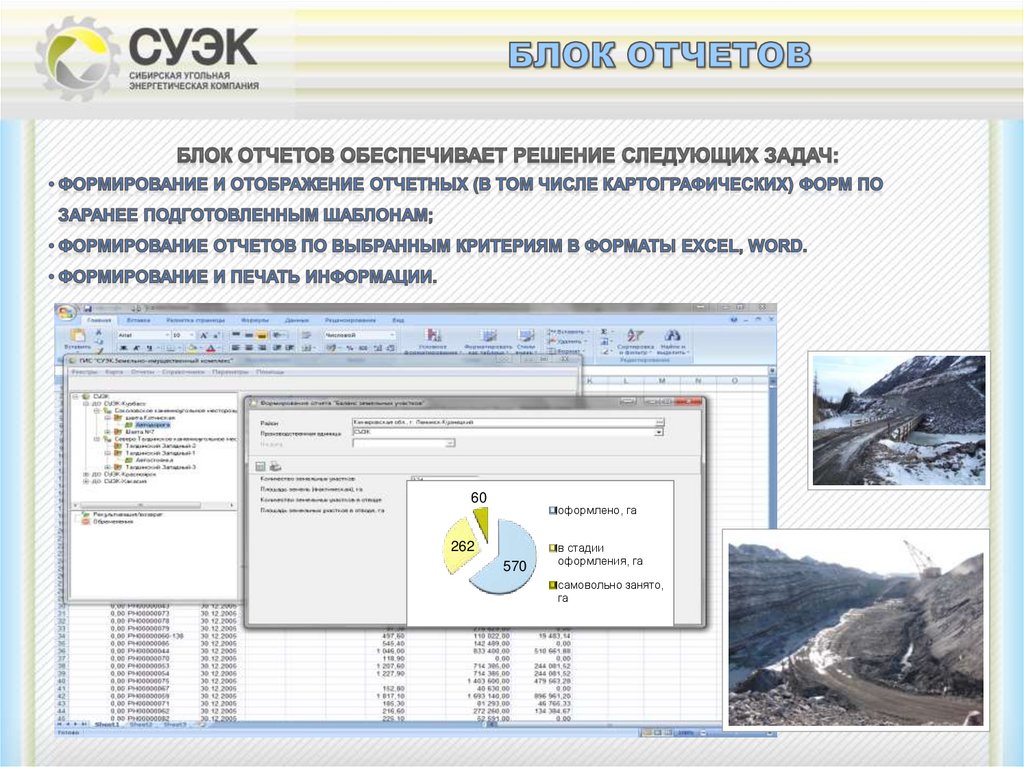Screen dimensions: 1024x767
Task: Switch to the Данные ribbon tab
Action: [x=296, y=320]
